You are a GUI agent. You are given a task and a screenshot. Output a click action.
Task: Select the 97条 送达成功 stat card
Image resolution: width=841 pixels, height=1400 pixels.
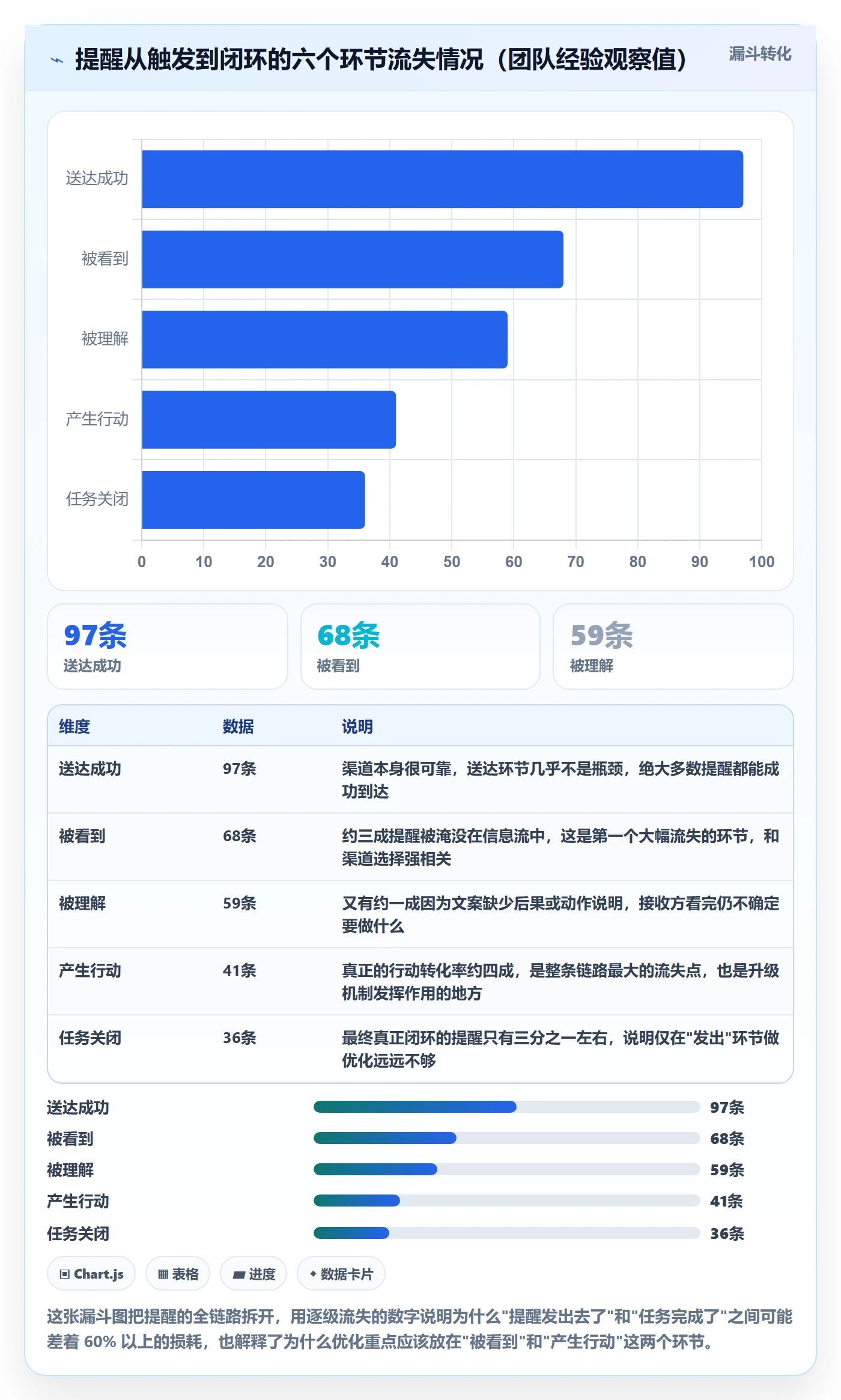pos(168,647)
